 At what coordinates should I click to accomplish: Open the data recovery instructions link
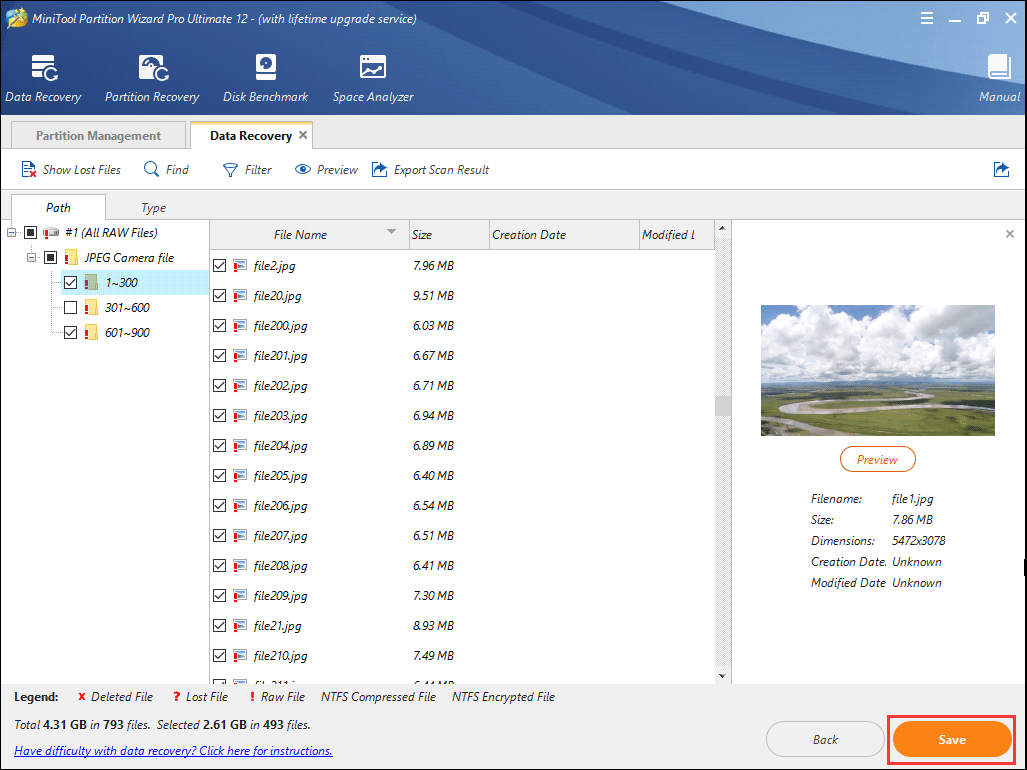173,751
